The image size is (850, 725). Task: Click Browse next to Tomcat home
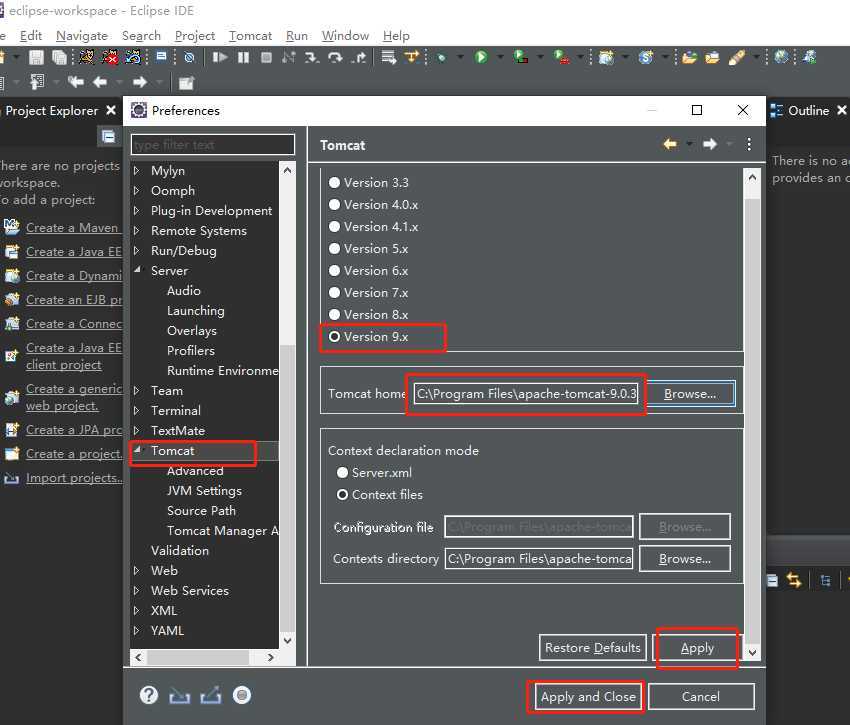tap(691, 394)
